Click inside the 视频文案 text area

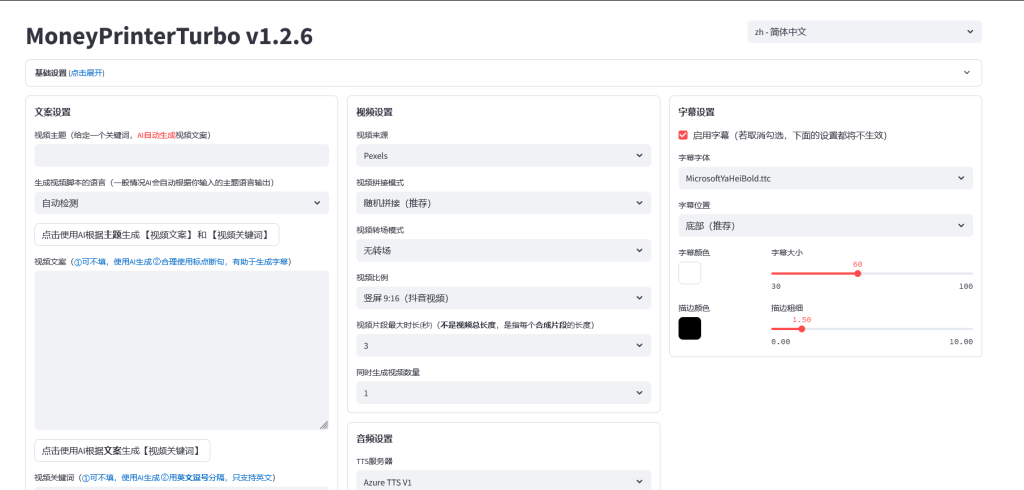click(x=181, y=350)
